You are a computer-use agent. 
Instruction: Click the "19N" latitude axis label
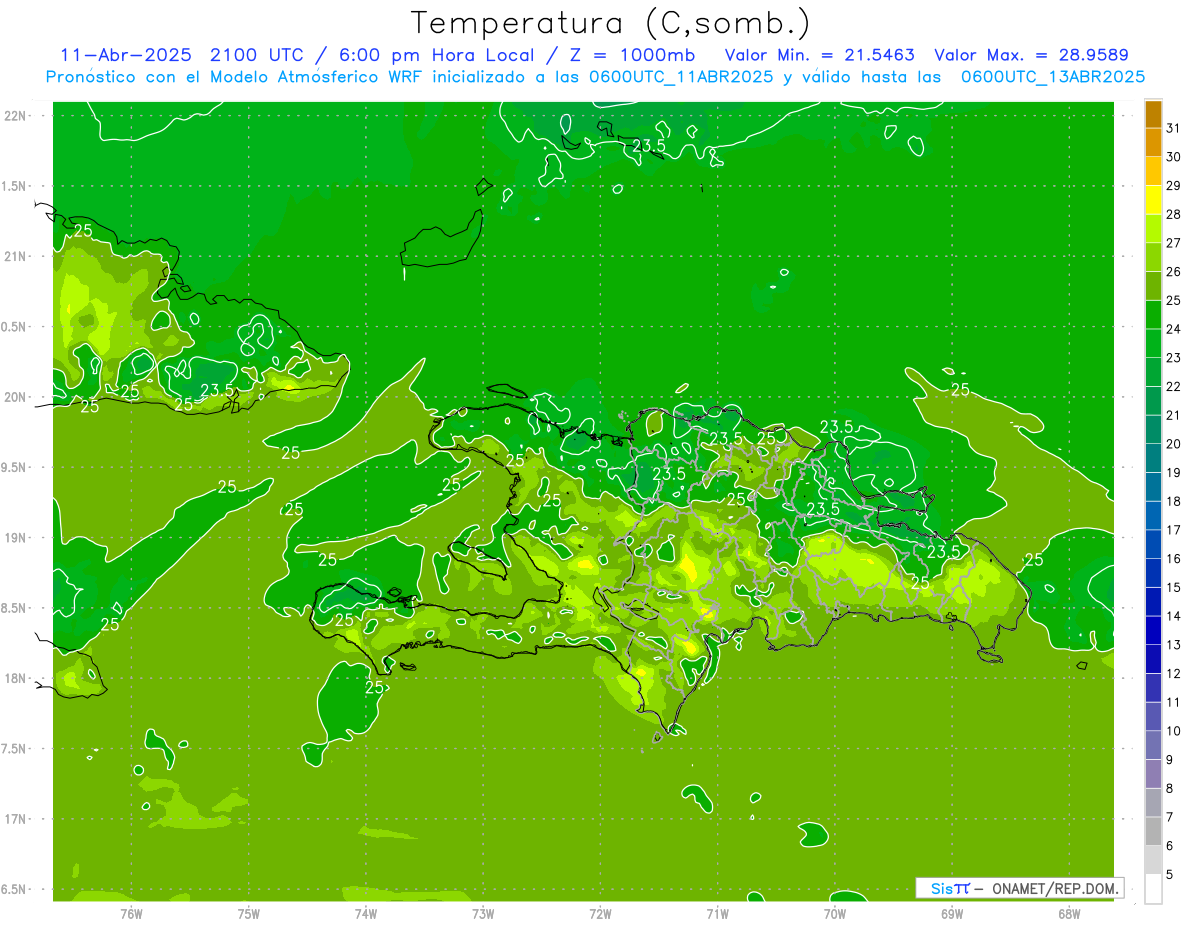pyautogui.click(x=16, y=538)
